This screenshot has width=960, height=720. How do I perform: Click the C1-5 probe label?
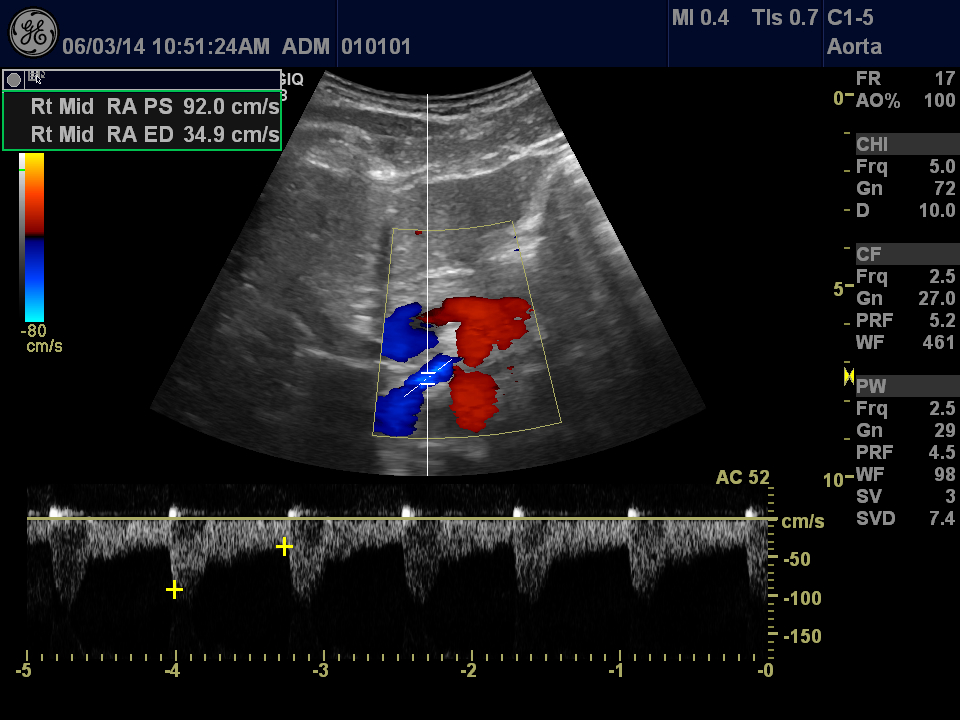click(851, 18)
